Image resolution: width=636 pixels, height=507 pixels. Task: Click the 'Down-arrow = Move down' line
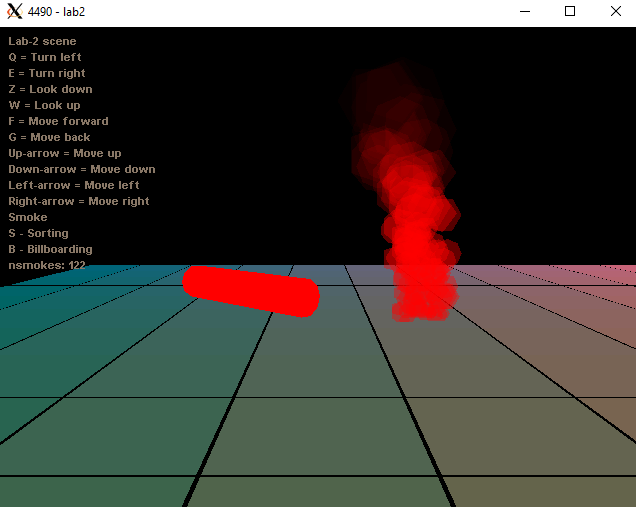point(82,169)
